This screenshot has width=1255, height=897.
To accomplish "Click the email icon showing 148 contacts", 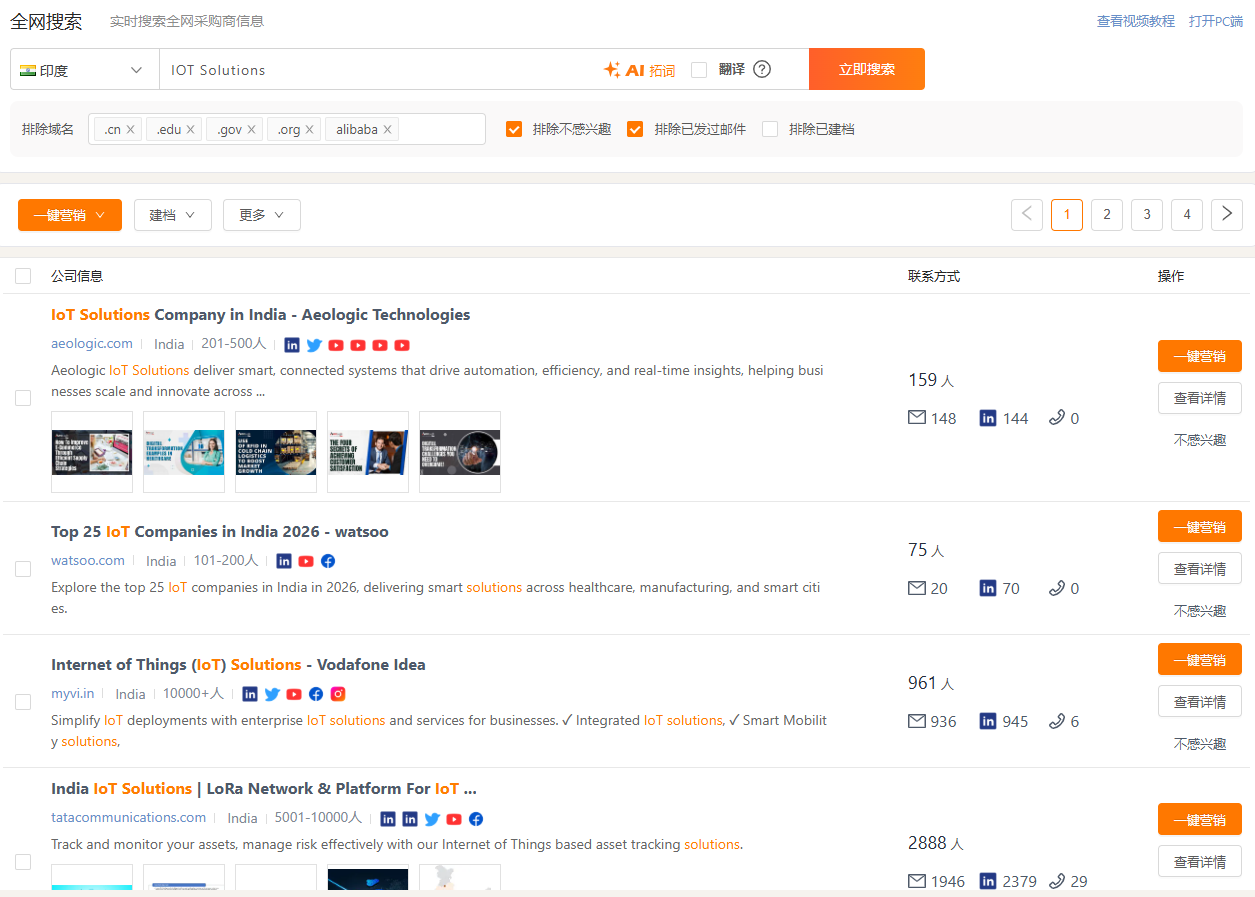I will 916,418.
